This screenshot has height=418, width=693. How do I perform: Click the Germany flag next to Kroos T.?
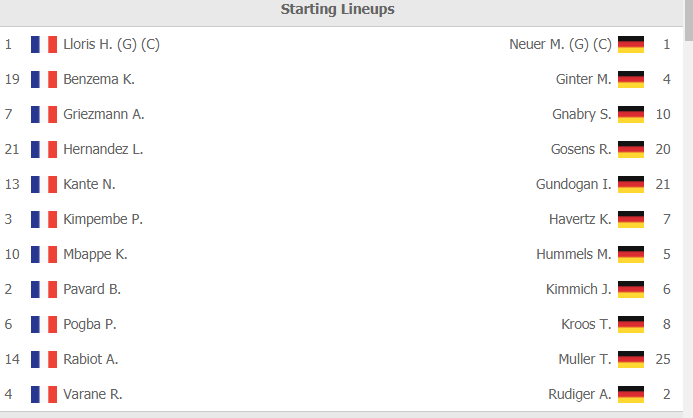pyautogui.click(x=631, y=324)
